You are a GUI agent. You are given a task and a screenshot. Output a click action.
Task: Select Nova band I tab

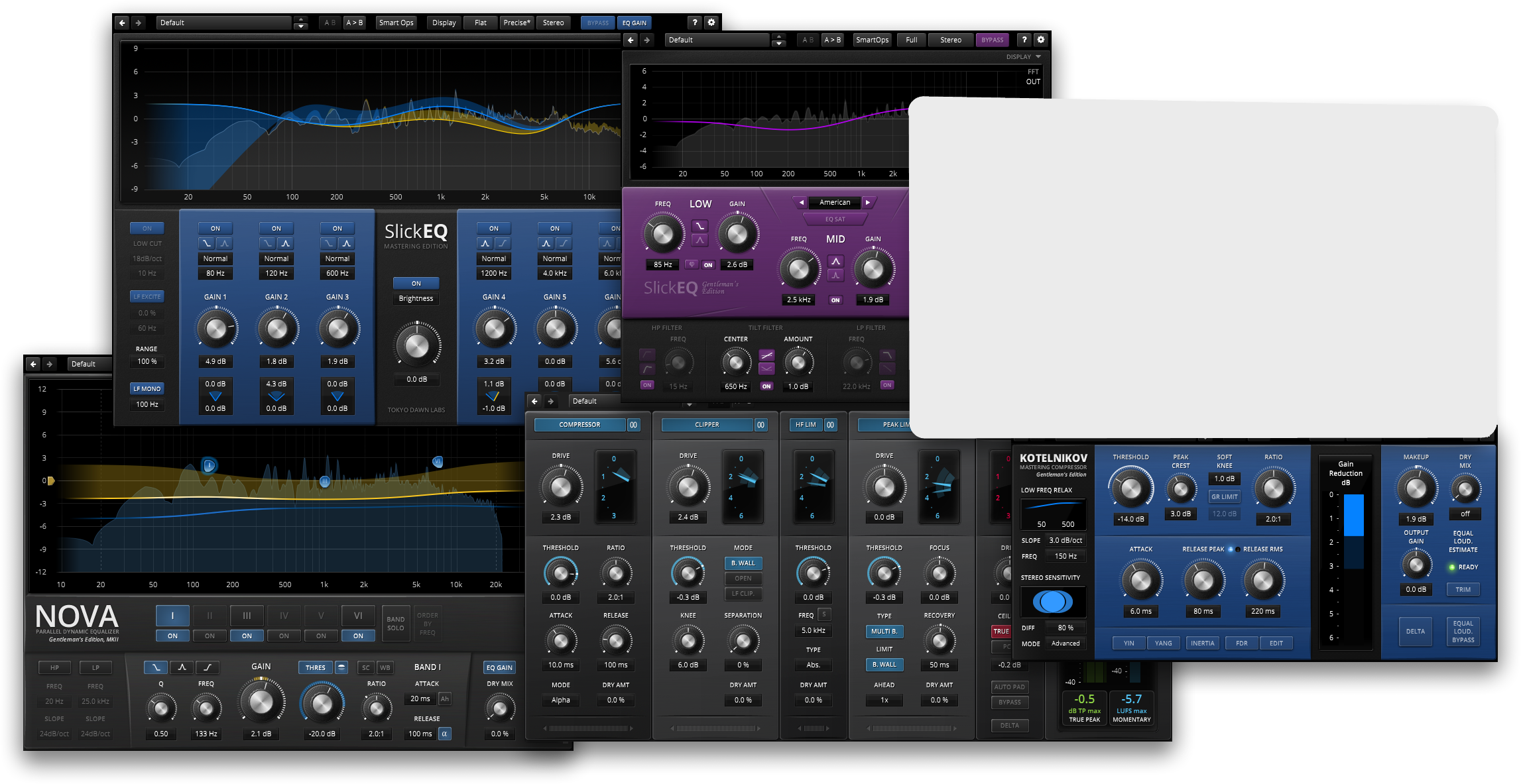click(x=172, y=616)
